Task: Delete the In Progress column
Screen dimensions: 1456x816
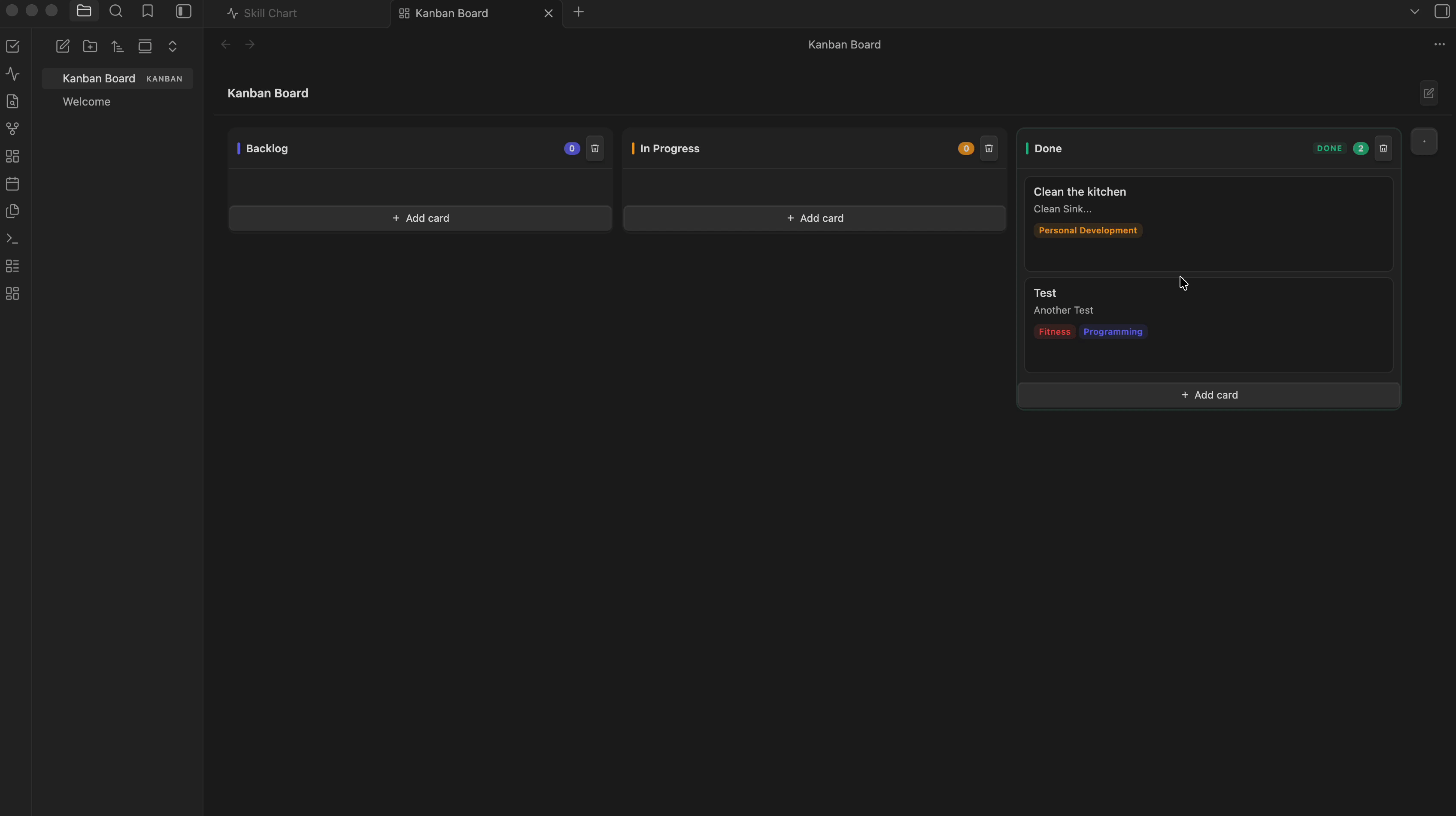Action: [989, 148]
